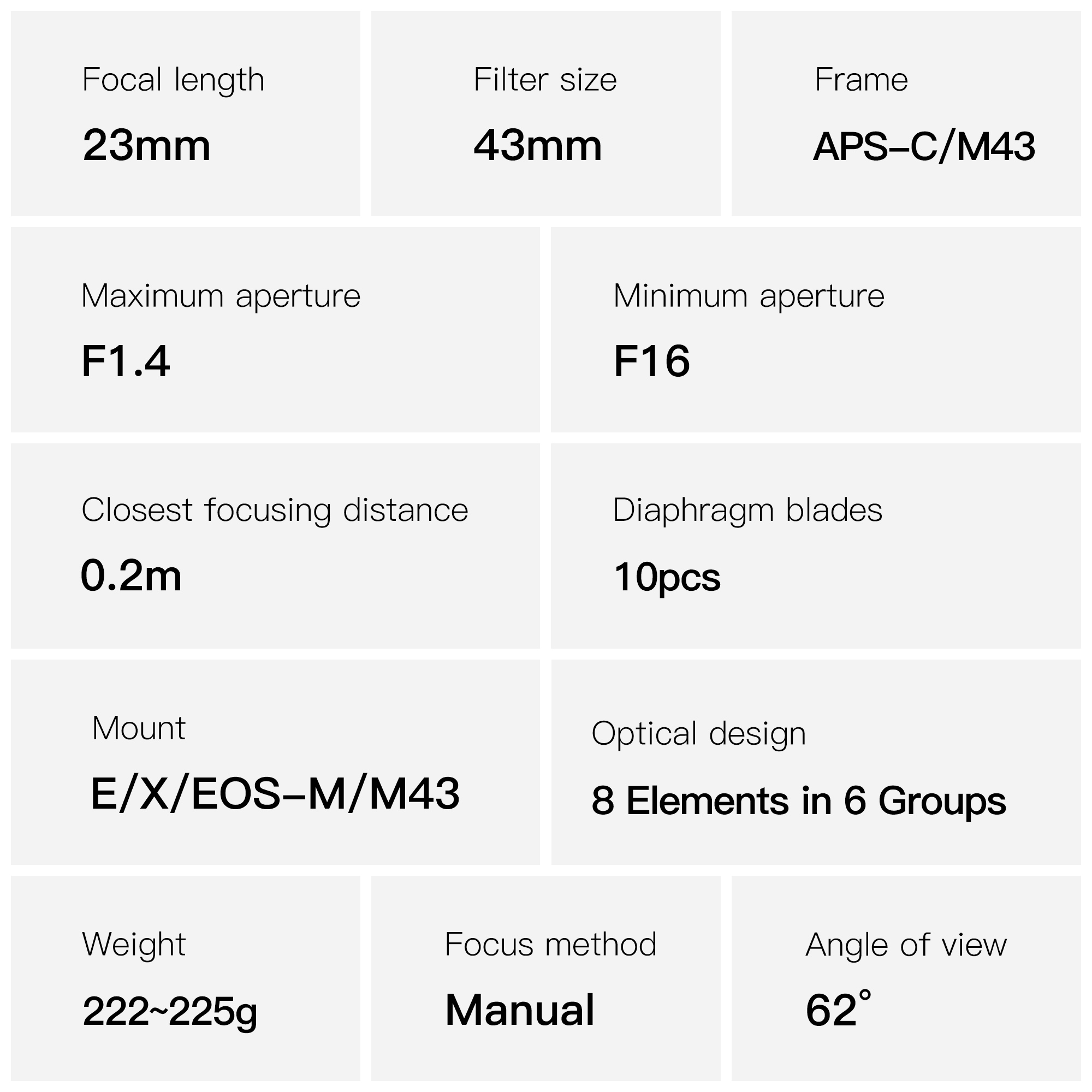Click the Focal length label

coord(173,80)
